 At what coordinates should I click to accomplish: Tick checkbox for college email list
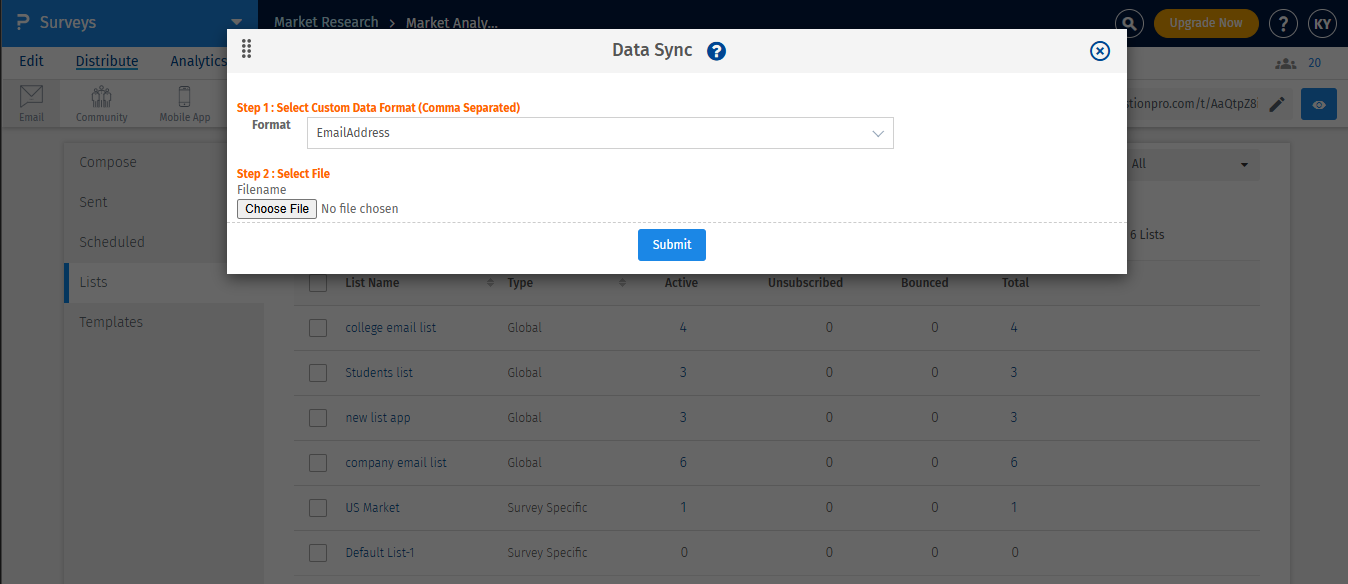(318, 328)
